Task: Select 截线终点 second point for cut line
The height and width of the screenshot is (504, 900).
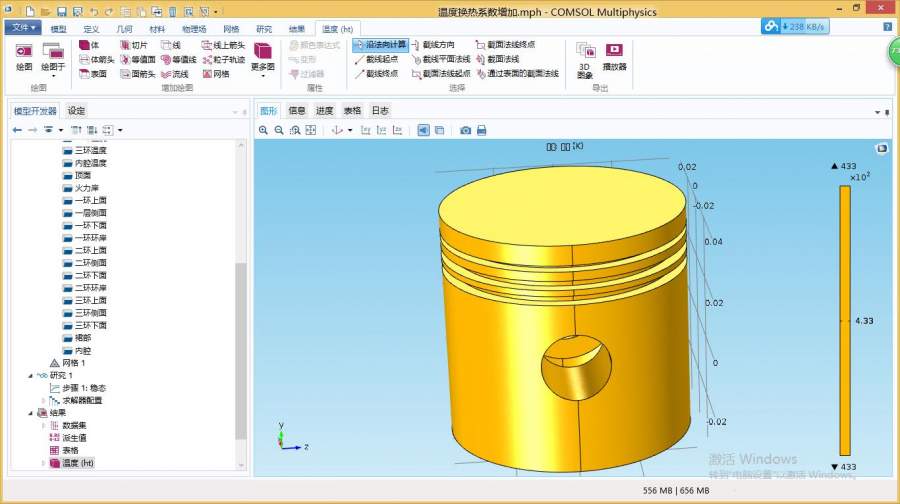Action: pyautogui.click(x=377, y=73)
